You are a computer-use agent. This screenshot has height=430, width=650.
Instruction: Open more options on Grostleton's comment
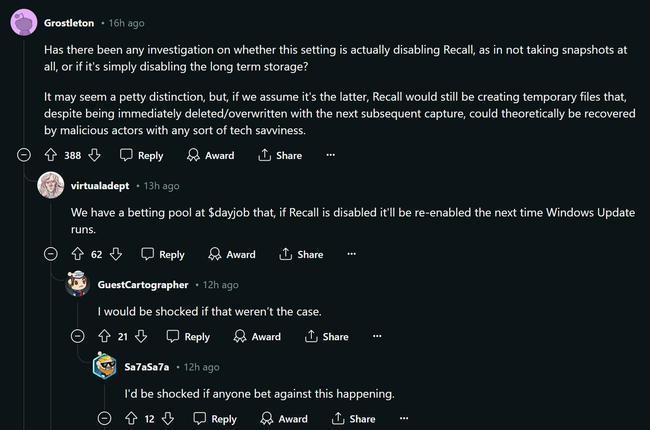point(330,155)
